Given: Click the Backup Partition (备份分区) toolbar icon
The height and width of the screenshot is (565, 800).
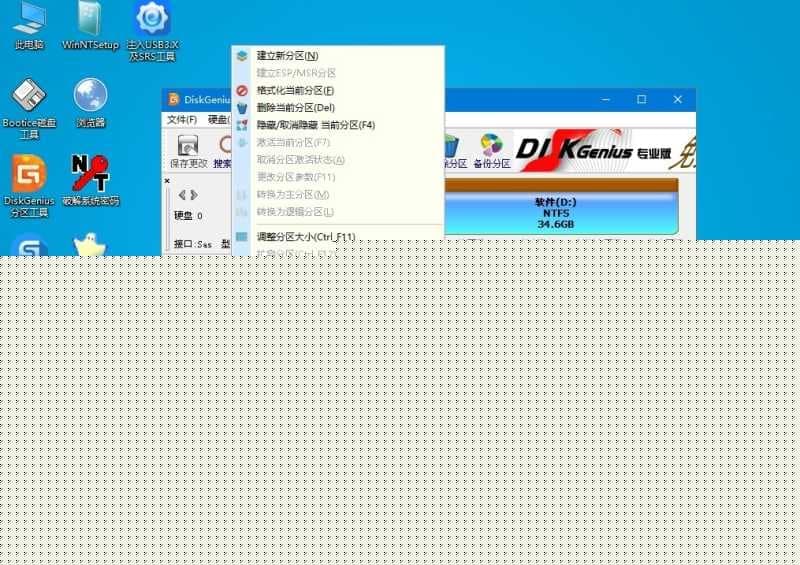Looking at the screenshot, I should coord(490,149).
